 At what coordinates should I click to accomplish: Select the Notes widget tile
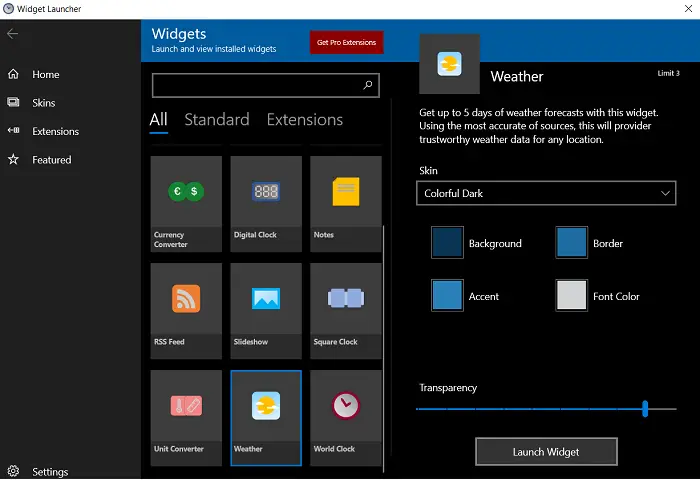346,204
